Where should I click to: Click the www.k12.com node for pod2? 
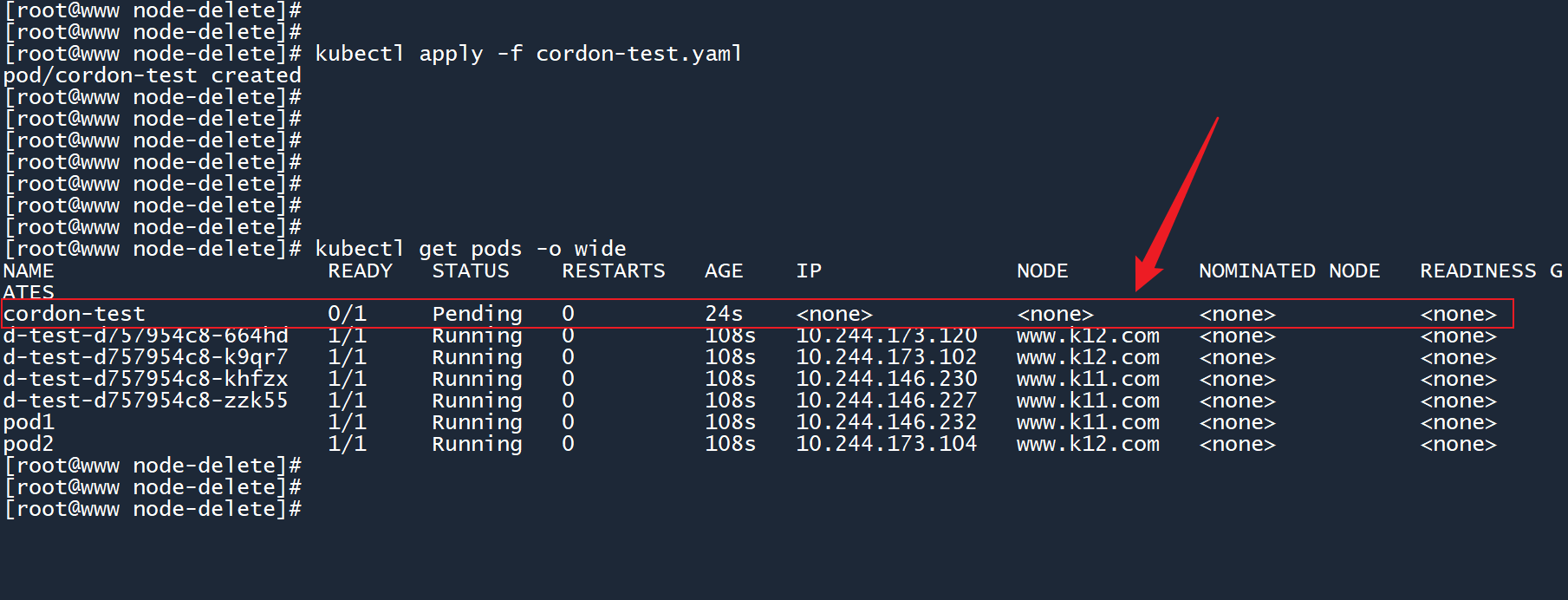[x=1088, y=444]
